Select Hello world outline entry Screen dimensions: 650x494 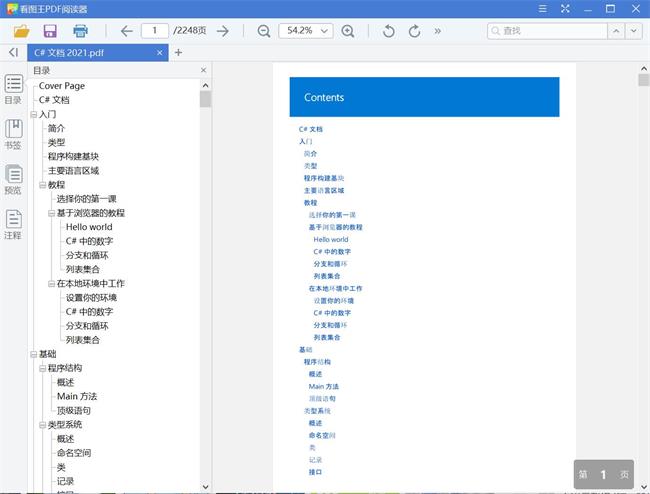(x=89, y=227)
